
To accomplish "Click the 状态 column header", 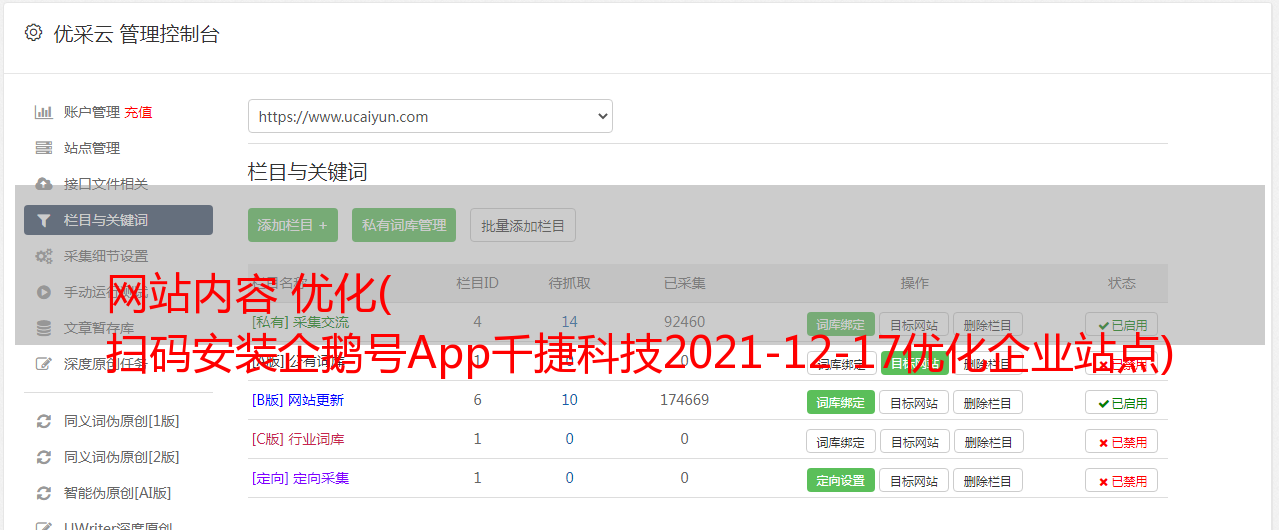I will (1122, 283).
